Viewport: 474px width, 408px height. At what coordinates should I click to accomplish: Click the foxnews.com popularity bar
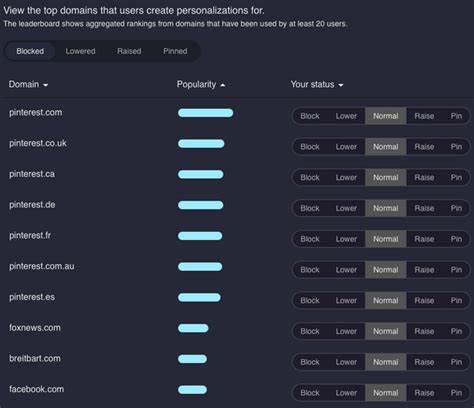point(193,328)
